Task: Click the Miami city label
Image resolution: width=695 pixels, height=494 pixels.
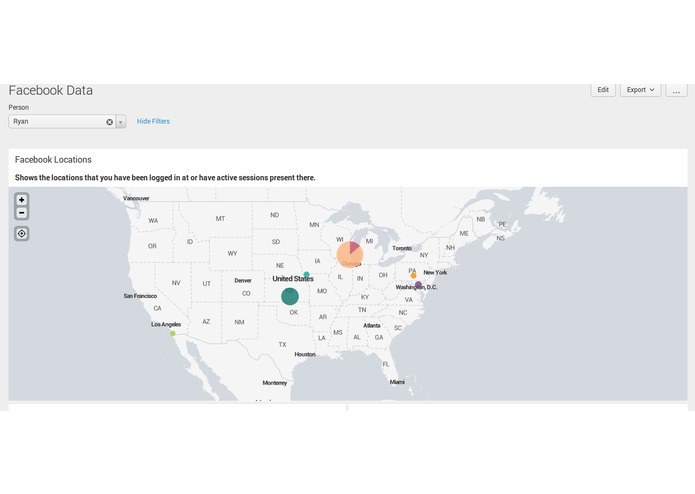Action: [x=397, y=382]
